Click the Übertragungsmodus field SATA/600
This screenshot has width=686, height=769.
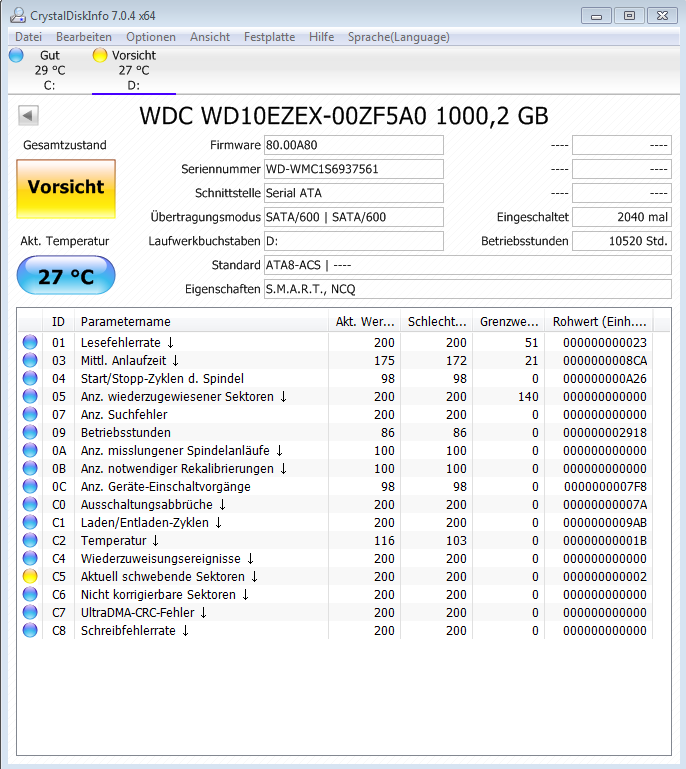pos(354,217)
